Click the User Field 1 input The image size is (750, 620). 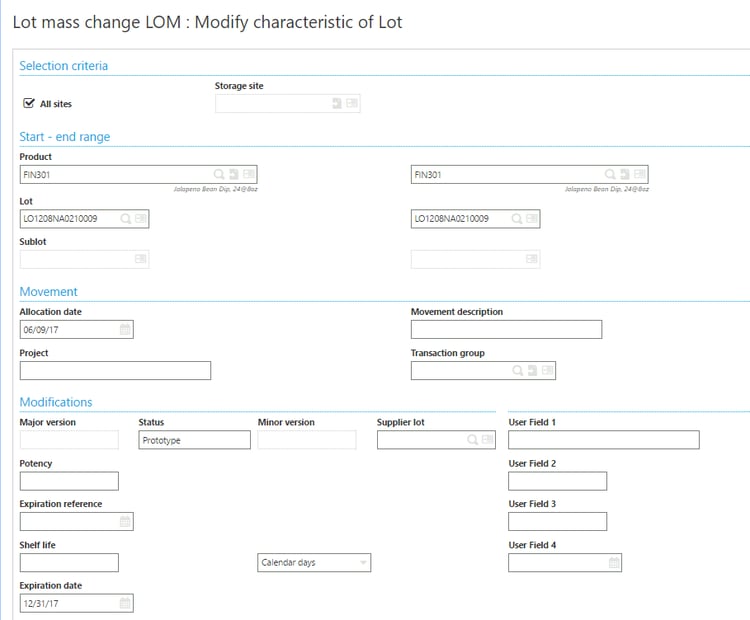coord(604,440)
